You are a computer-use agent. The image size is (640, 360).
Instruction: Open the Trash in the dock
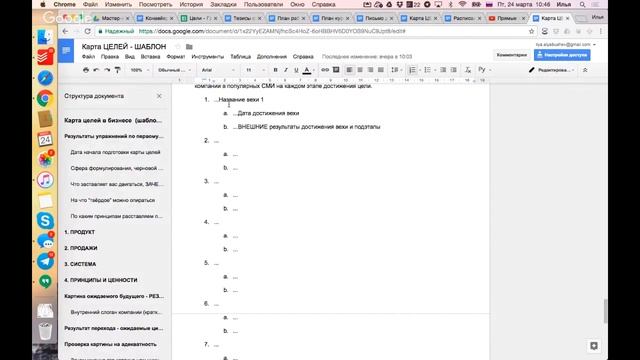point(45,331)
